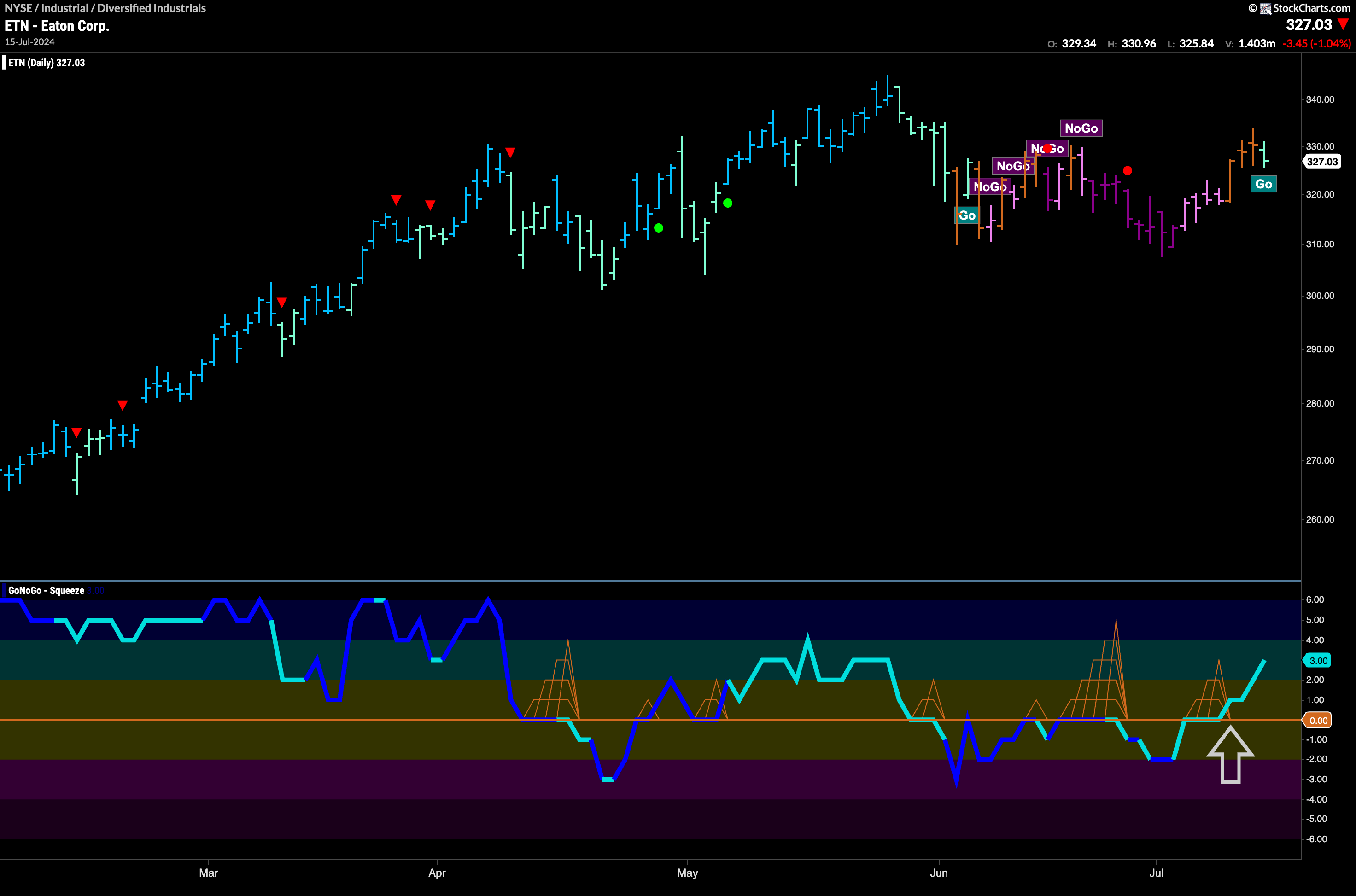This screenshot has width=1356, height=896.
Task: Click the ETN (Daily) 327.03 legend
Action: click(x=47, y=63)
